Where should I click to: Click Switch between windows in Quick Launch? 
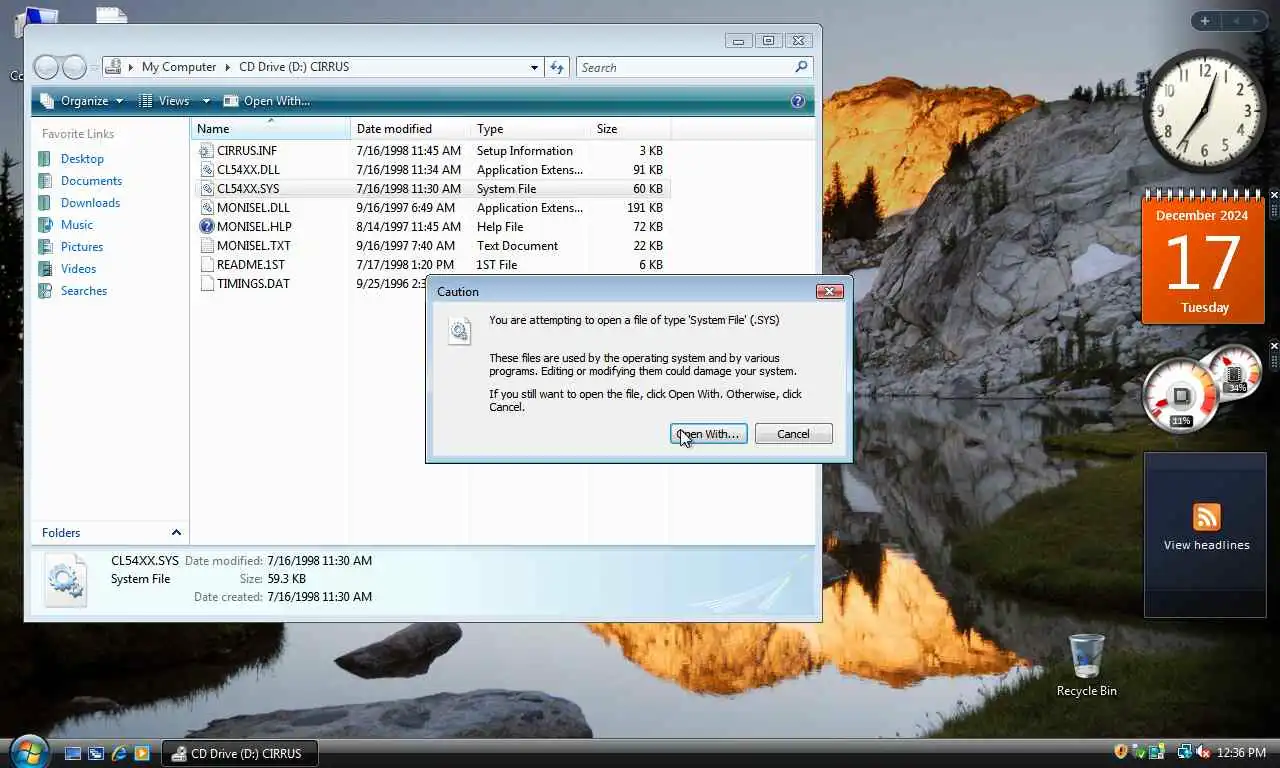tap(96, 753)
